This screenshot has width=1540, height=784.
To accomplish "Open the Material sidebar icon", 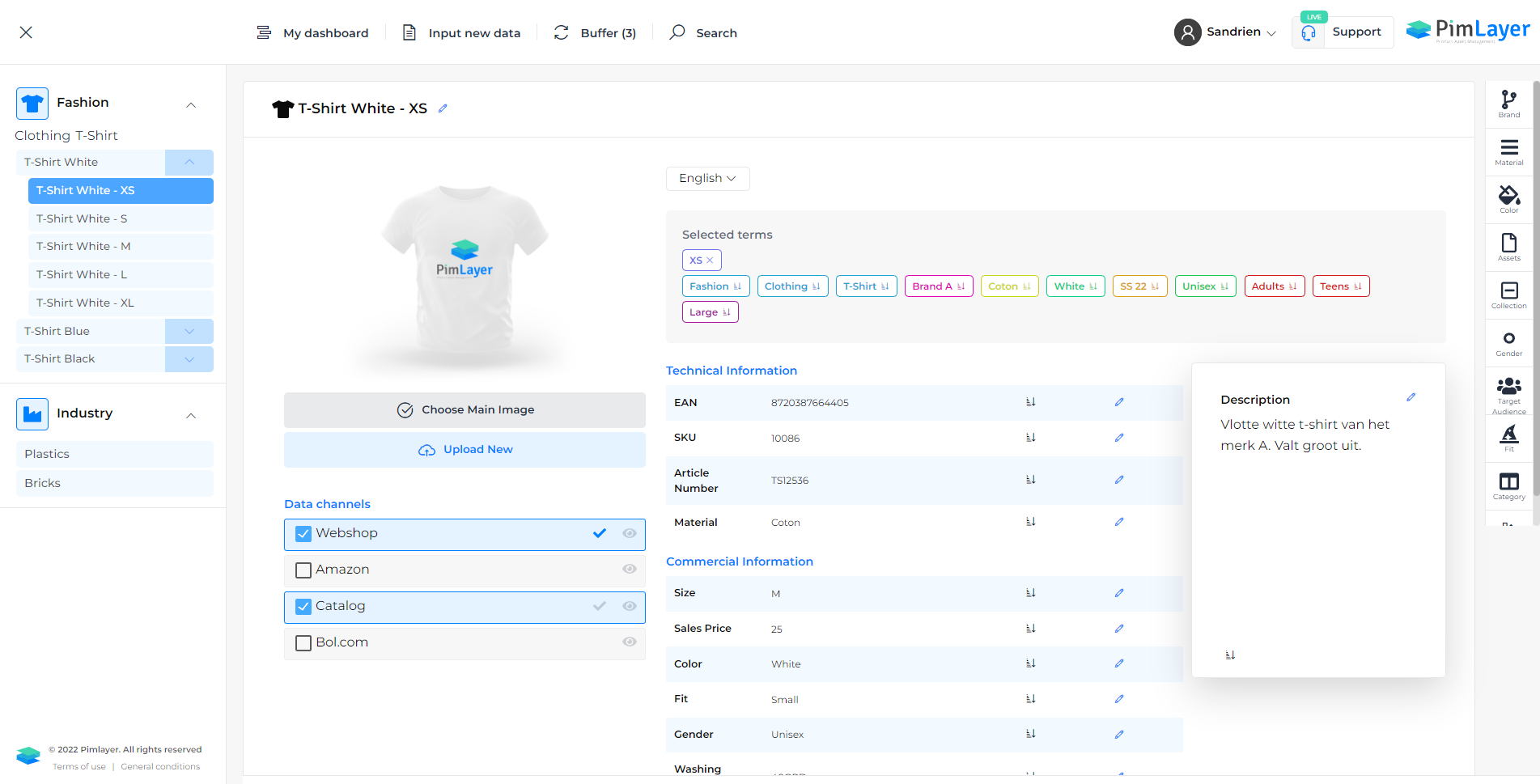I will coord(1508,150).
